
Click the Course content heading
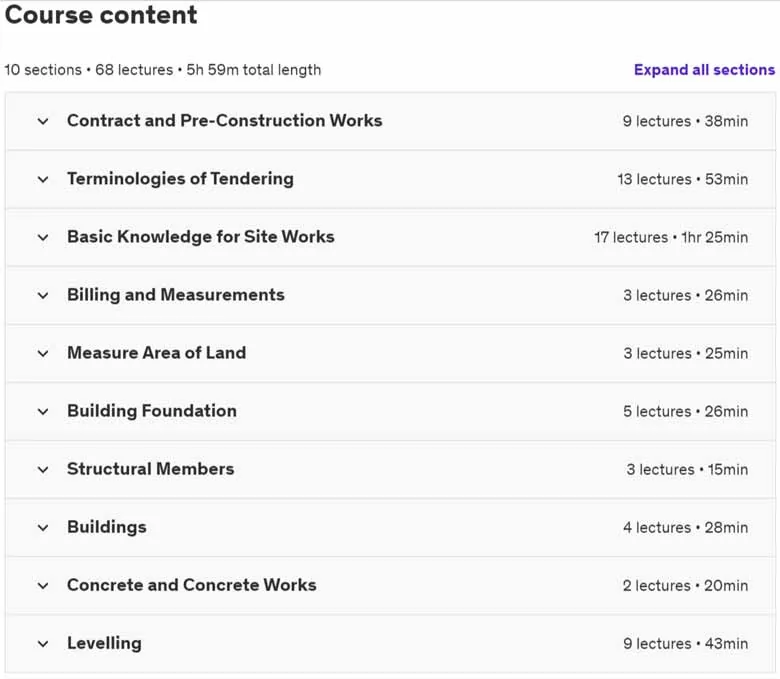[101, 14]
